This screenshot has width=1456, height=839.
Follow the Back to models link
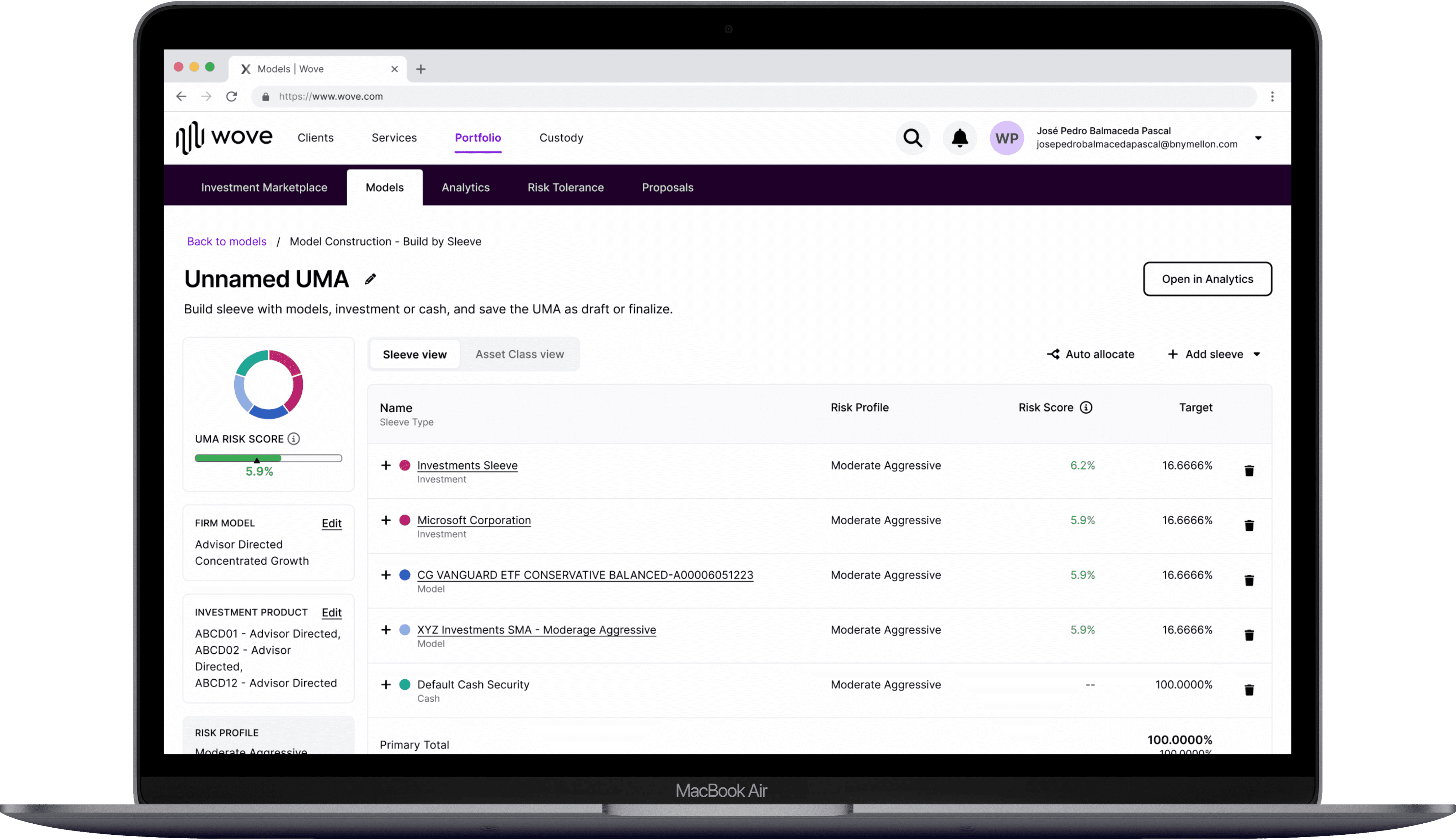226,242
